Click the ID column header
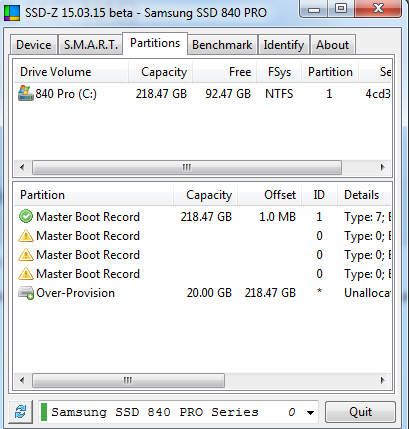 click(x=319, y=195)
